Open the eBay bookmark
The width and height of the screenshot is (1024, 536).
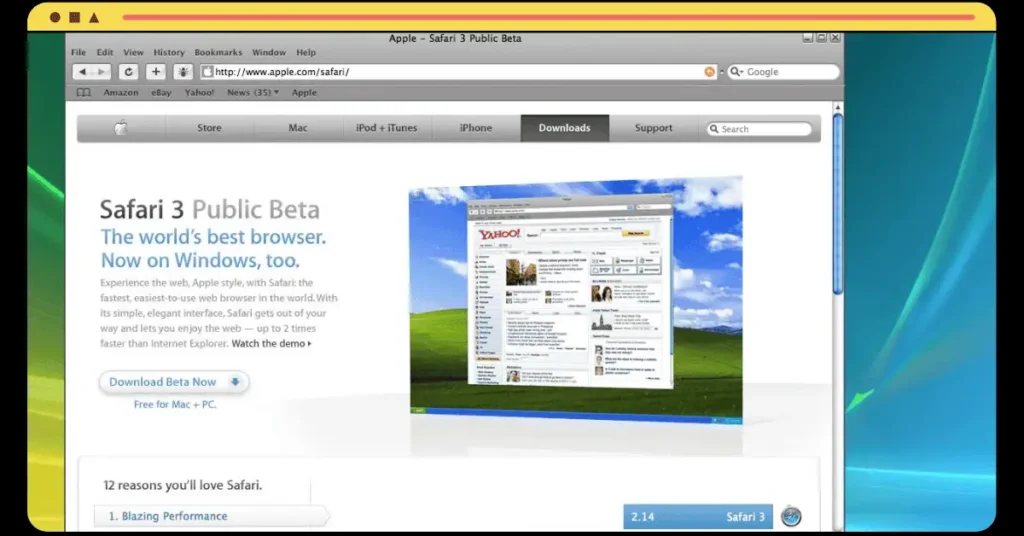[x=161, y=93]
